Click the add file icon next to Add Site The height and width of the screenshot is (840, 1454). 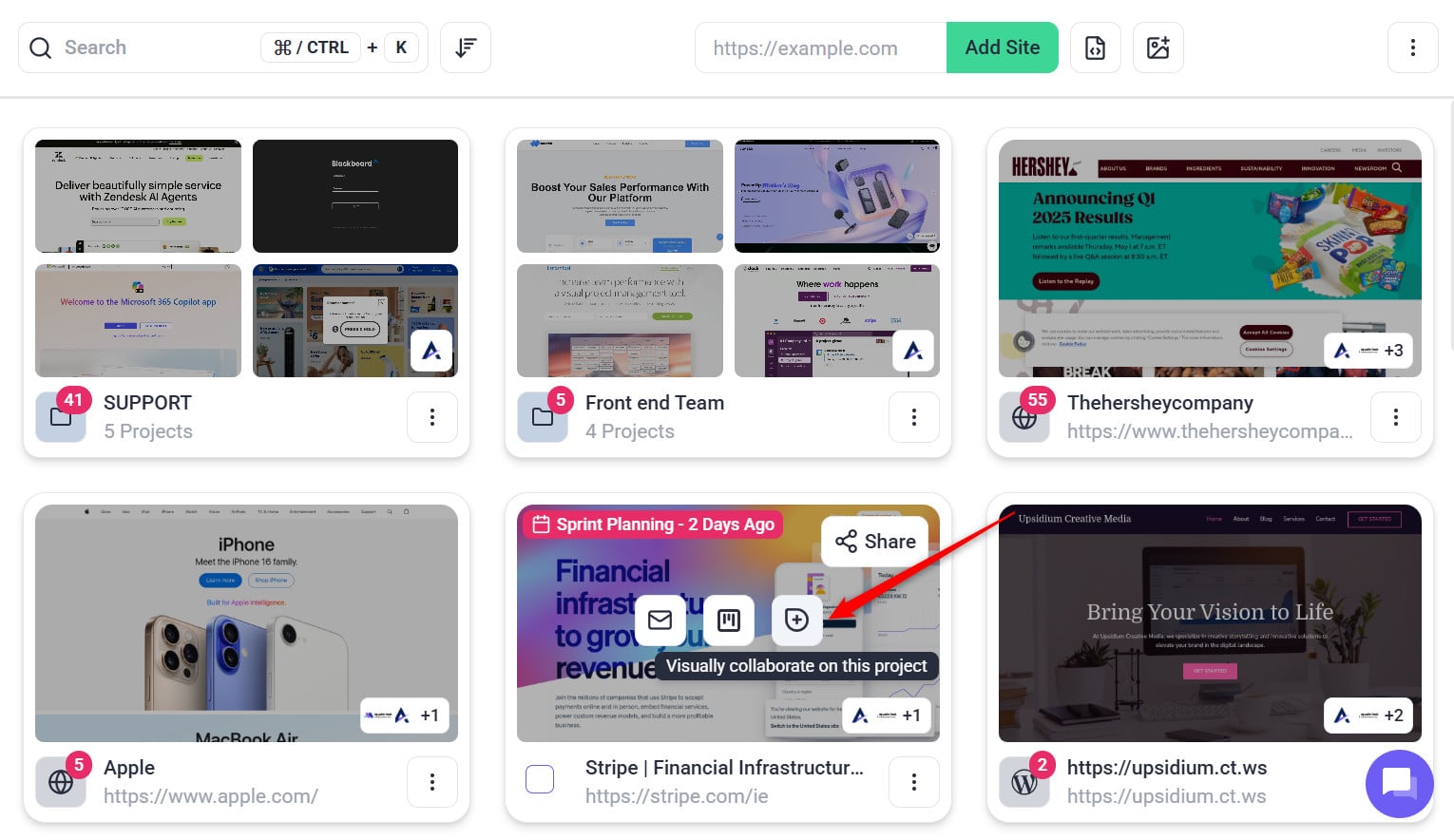click(1095, 48)
